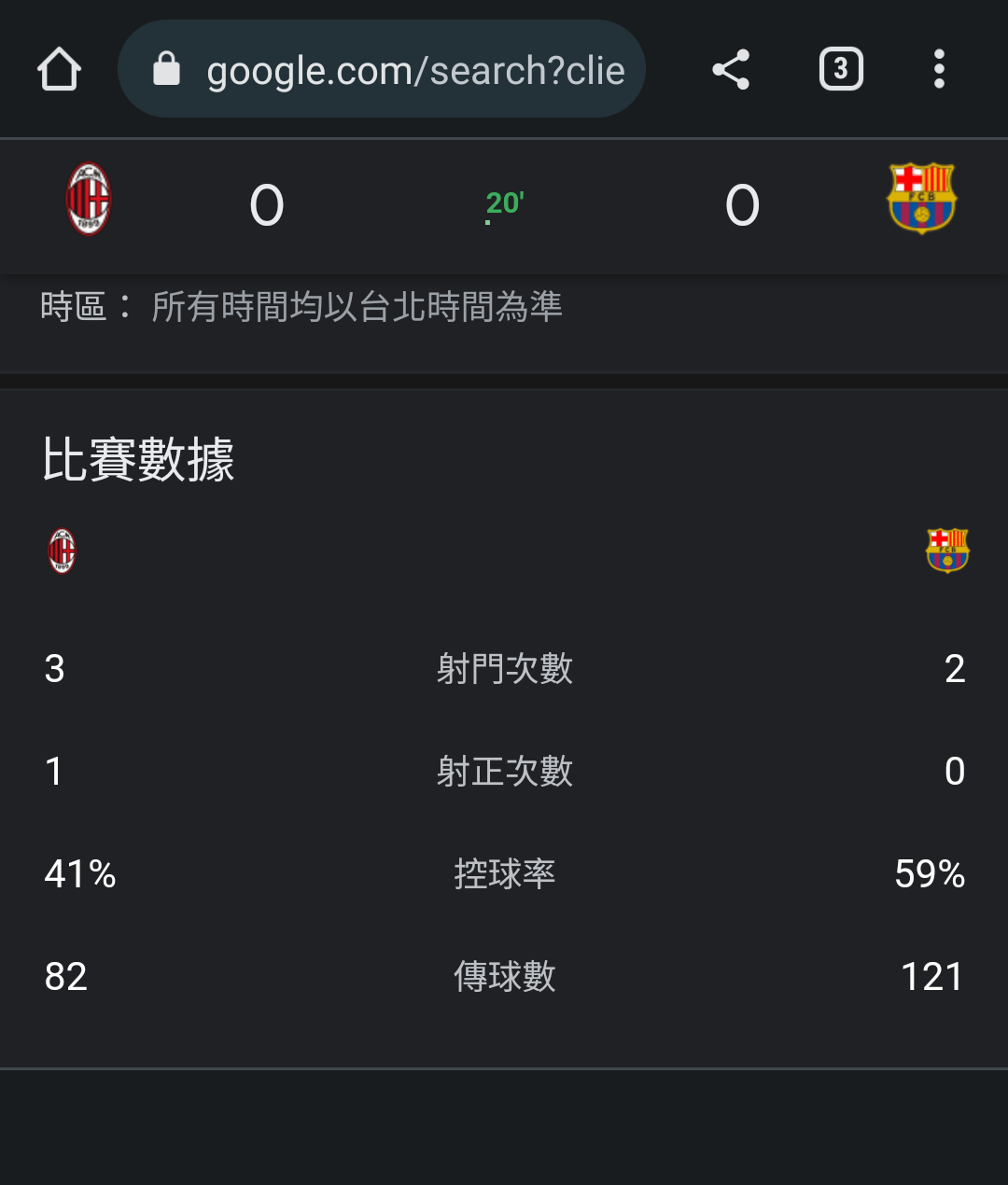
Task: Tap the AC Milan crest in scoreboard
Action: click(89, 200)
